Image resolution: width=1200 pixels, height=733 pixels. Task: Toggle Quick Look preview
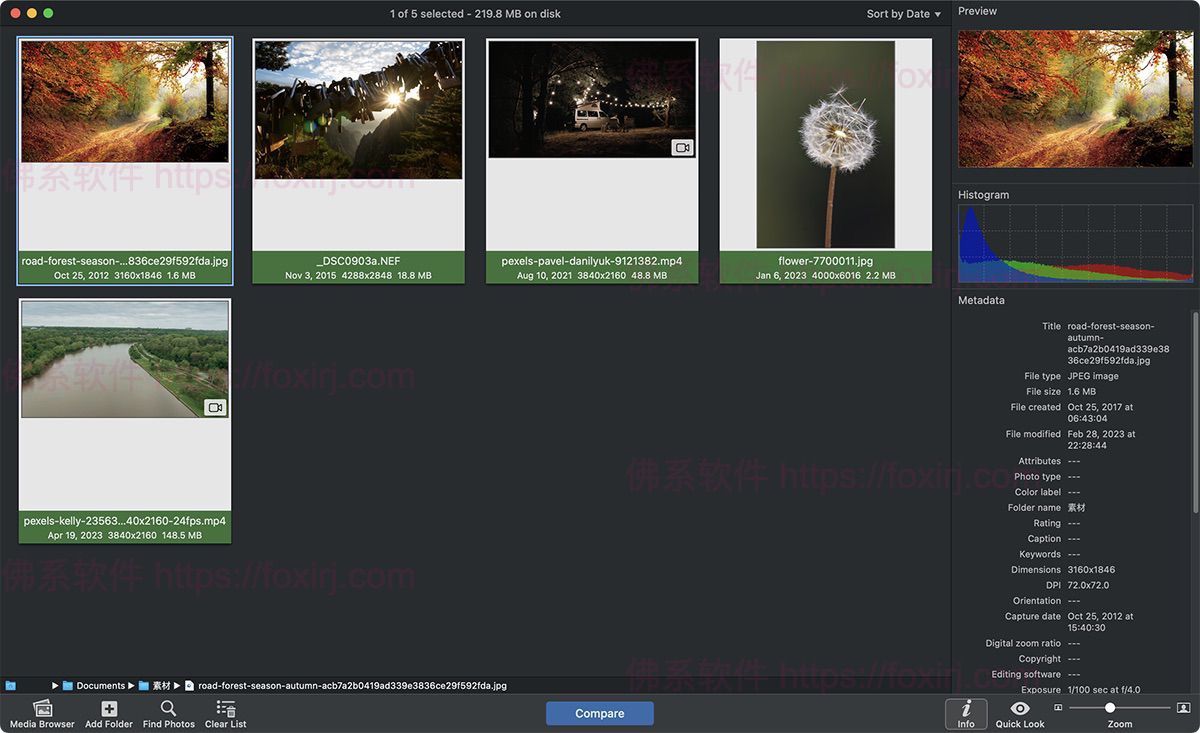[1019, 712]
